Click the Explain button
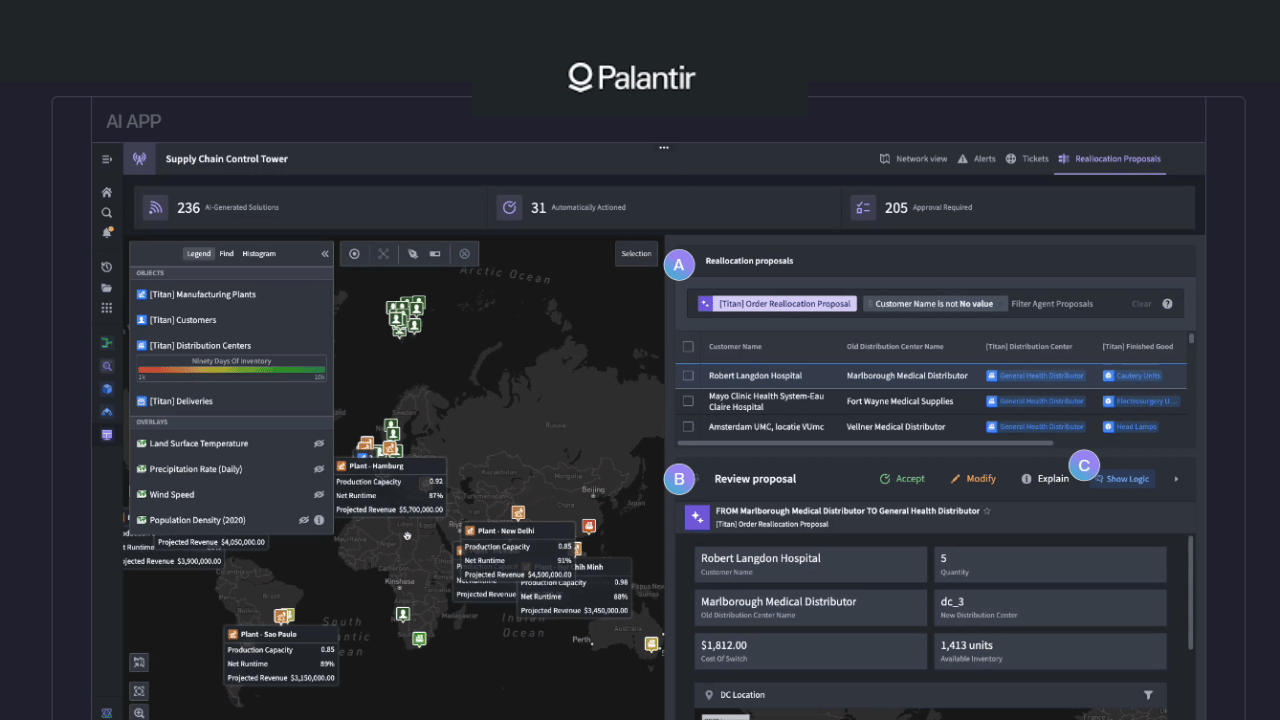Viewport: 1280px width, 720px height. tap(1045, 479)
